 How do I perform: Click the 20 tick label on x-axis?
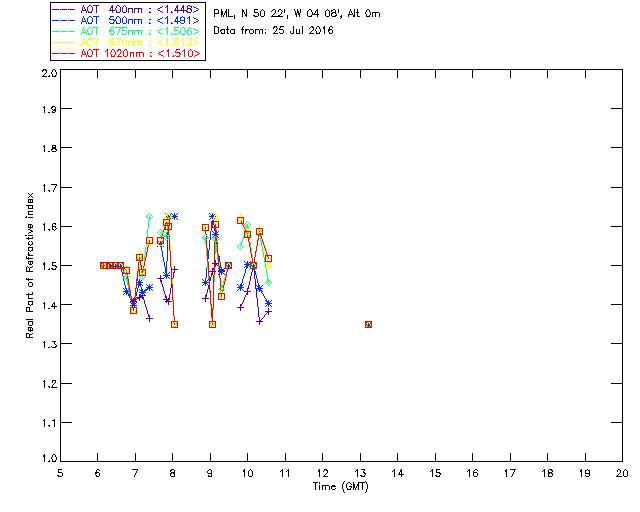pyautogui.click(x=622, y=472)
